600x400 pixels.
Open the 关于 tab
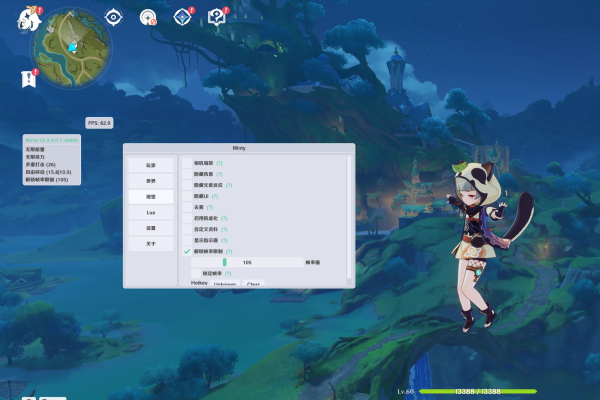(x=151, y=244)
